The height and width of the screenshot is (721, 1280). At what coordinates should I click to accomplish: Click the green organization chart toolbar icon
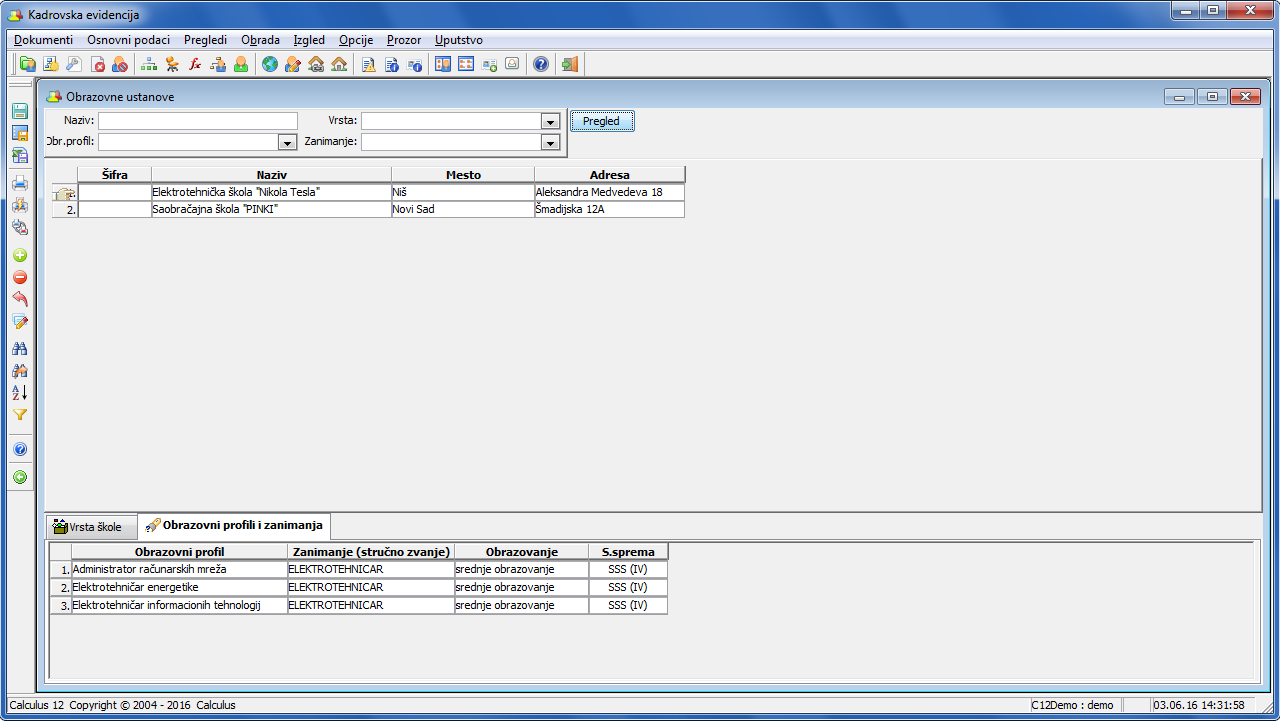click(149, 64)
